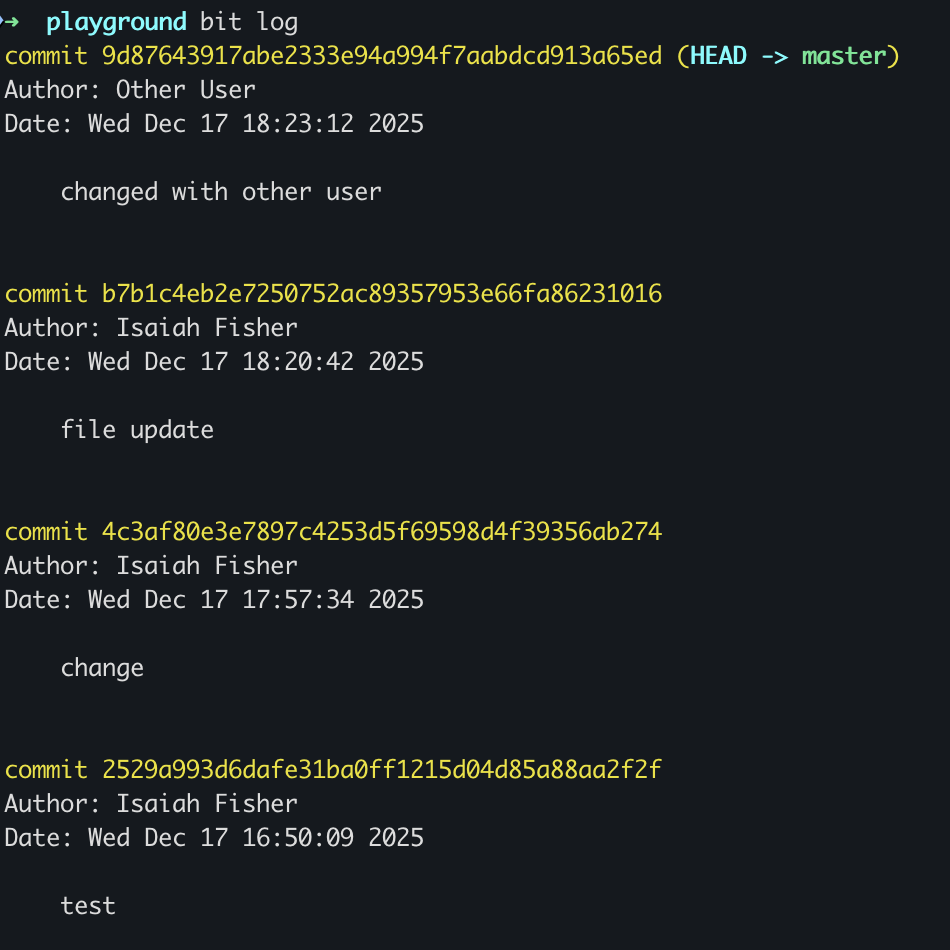The height and width of the screenshot is (950, 950).
Task: Click the date 'Dec 17 18:23:12 2025'
Action: click(x=256, y=123)
